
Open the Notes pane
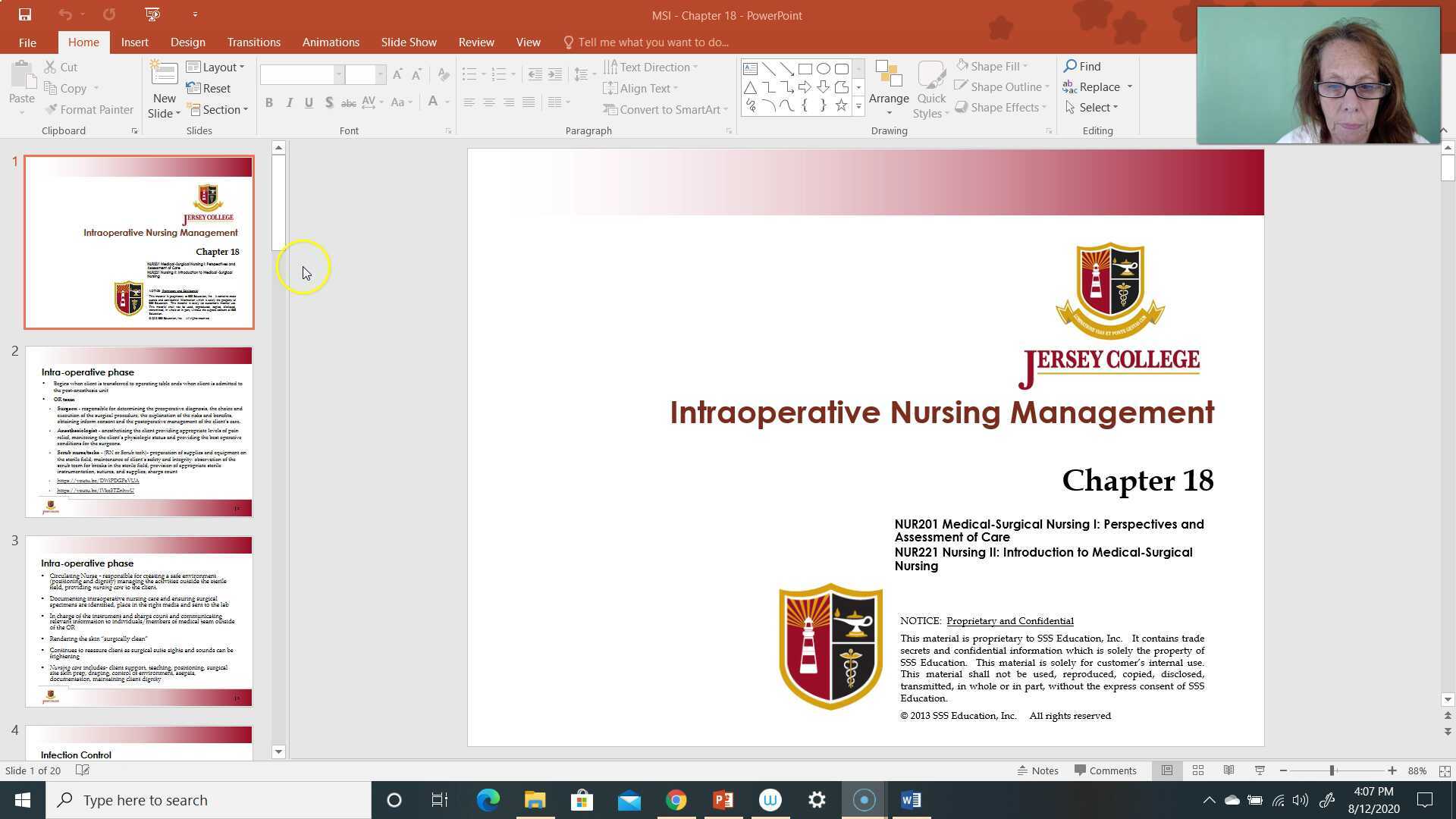[x=1039, y=770]
